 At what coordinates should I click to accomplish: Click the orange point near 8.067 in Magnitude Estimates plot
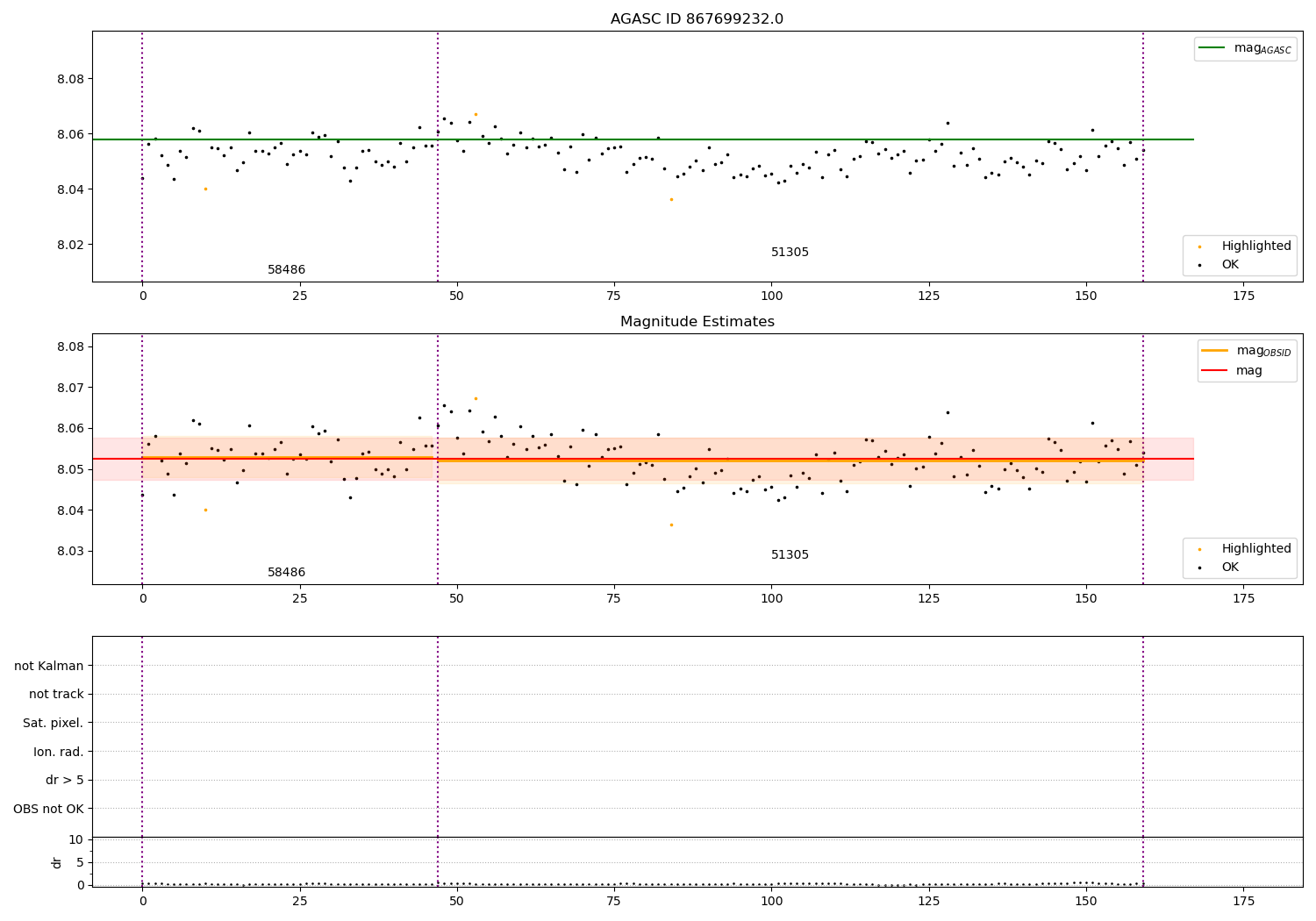click(476, 398)
